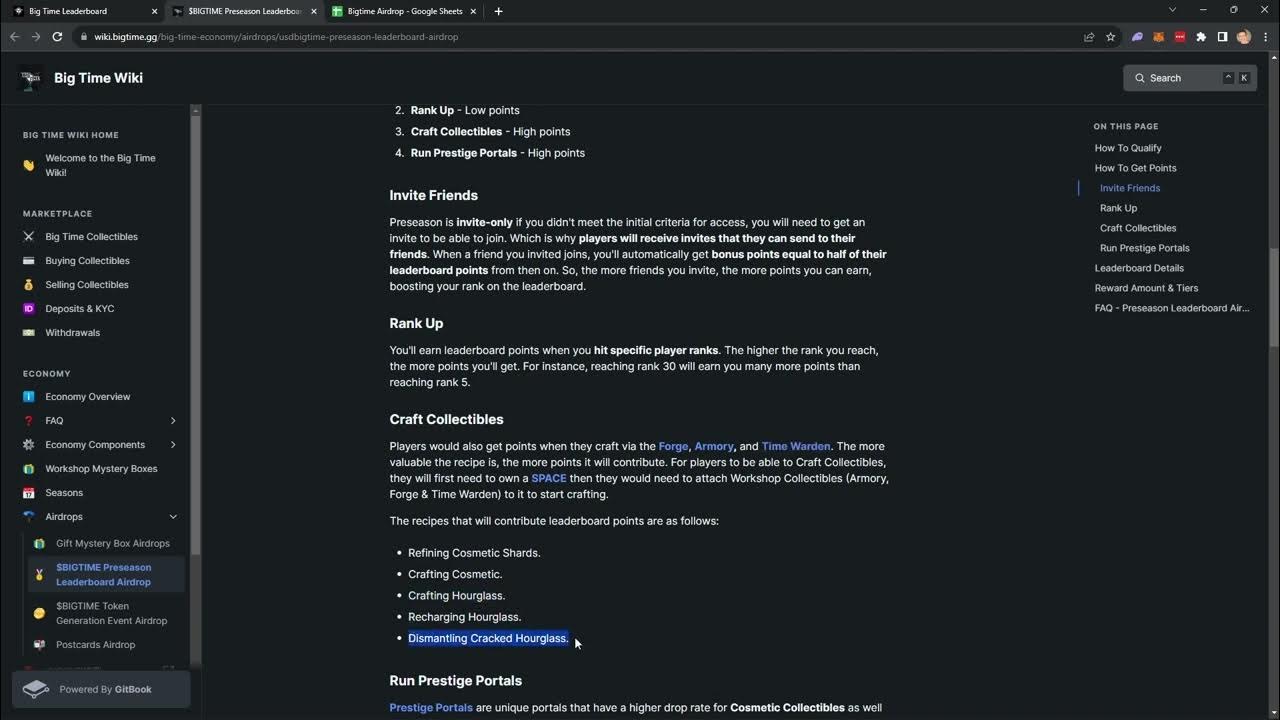Jump to Invite Friends in page outline
Viewport: 1280px width, 720px height.
click(1130, 188)
